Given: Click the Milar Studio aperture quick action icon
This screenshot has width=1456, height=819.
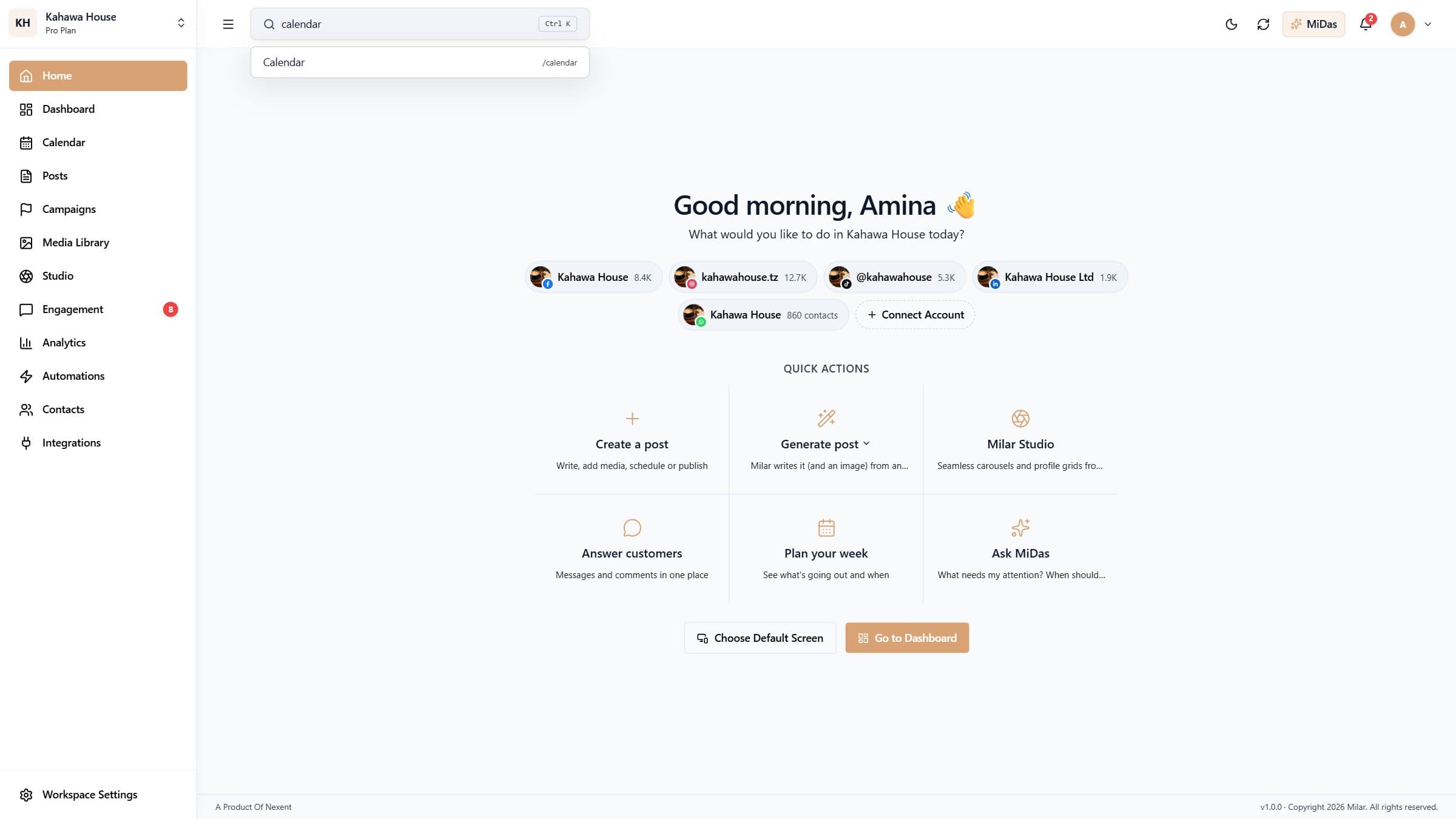Looking at the screenshot, I should click(x=1020, y=419).
